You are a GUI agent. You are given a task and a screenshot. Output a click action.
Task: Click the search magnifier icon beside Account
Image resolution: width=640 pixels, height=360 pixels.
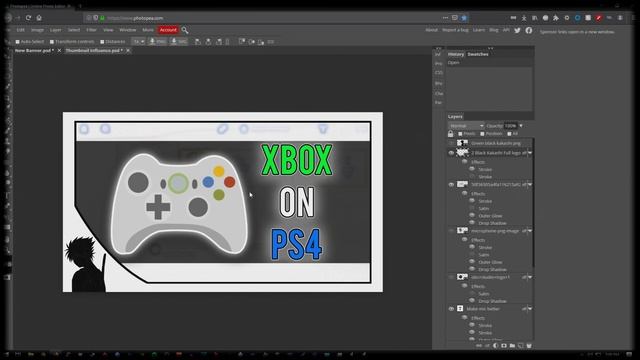pyautogui.click(x=185, y=30)
